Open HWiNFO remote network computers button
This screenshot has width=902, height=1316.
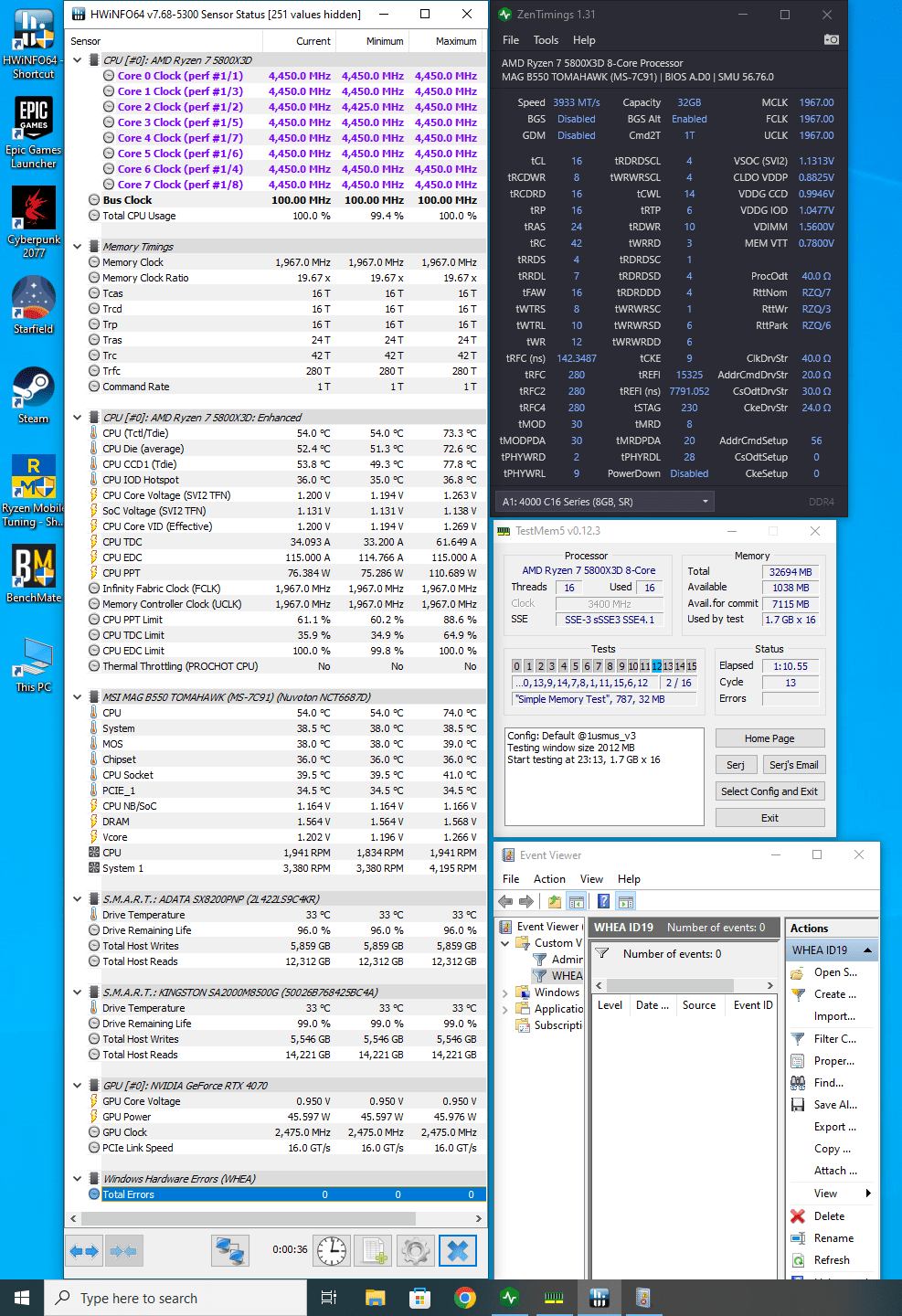tap(230, 1250)
